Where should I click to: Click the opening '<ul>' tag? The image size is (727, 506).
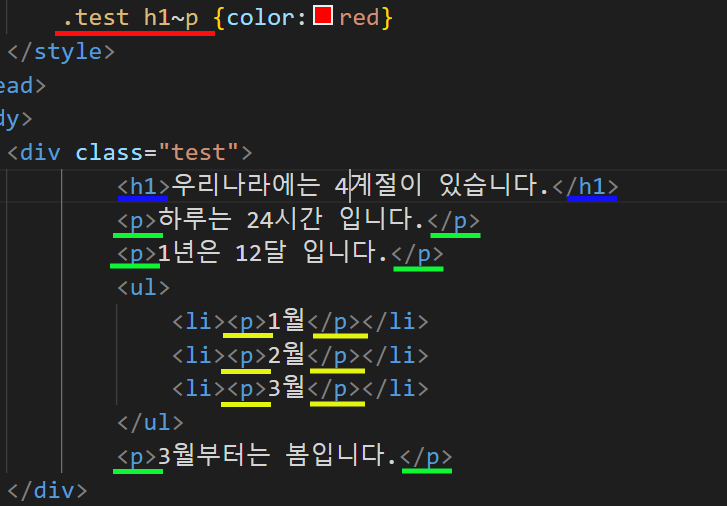(144, 288)
